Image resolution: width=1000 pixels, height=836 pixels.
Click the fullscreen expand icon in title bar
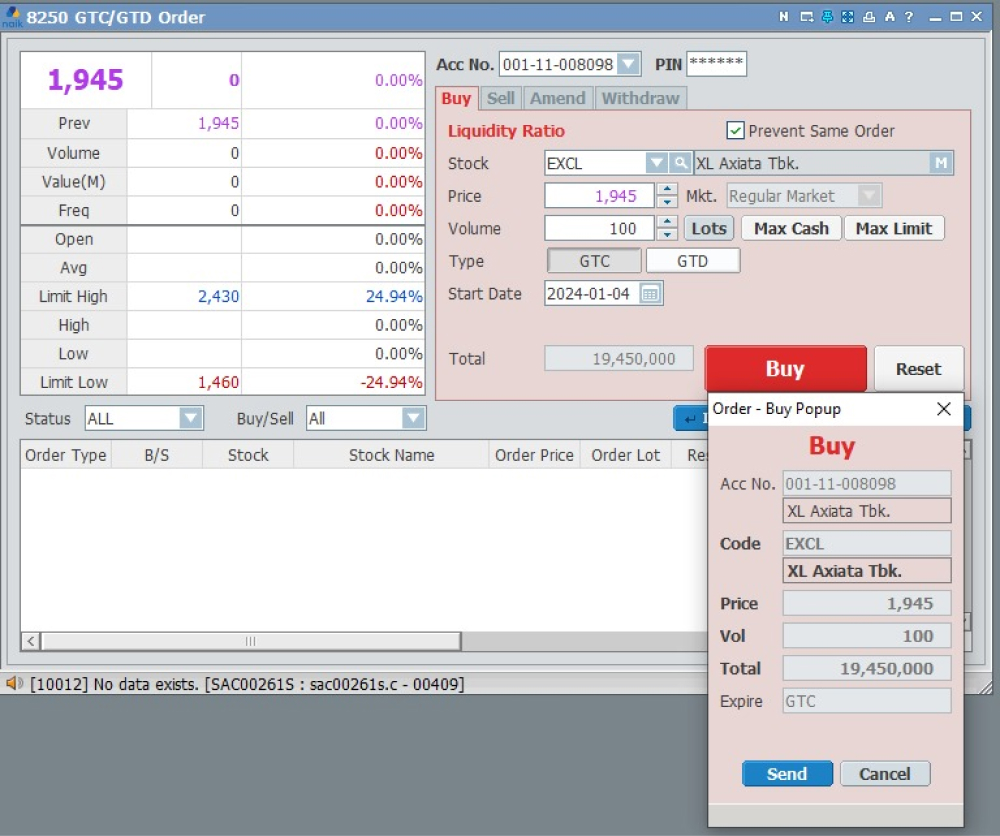(847, 17)
